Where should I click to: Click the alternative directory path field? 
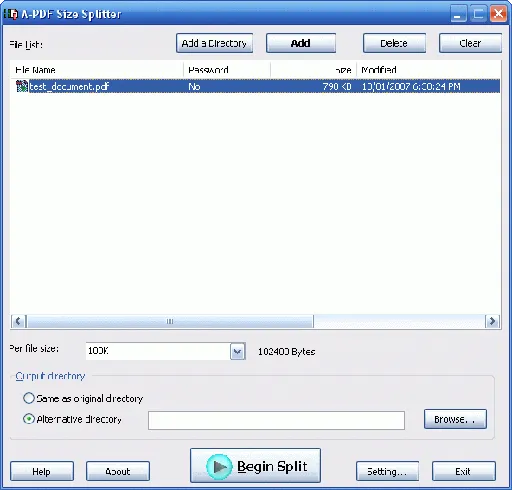[276, 420]
